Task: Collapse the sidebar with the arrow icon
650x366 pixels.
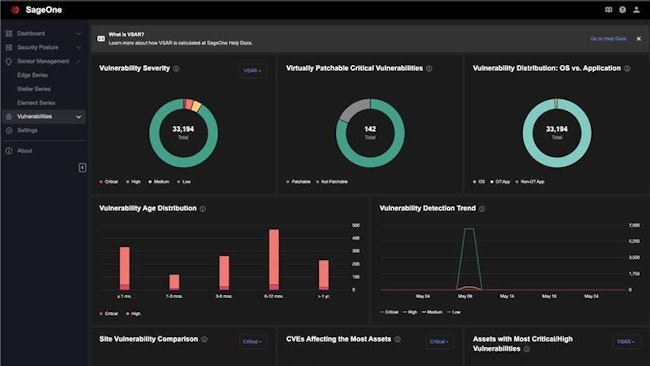Action: click(x=82, y=167)
